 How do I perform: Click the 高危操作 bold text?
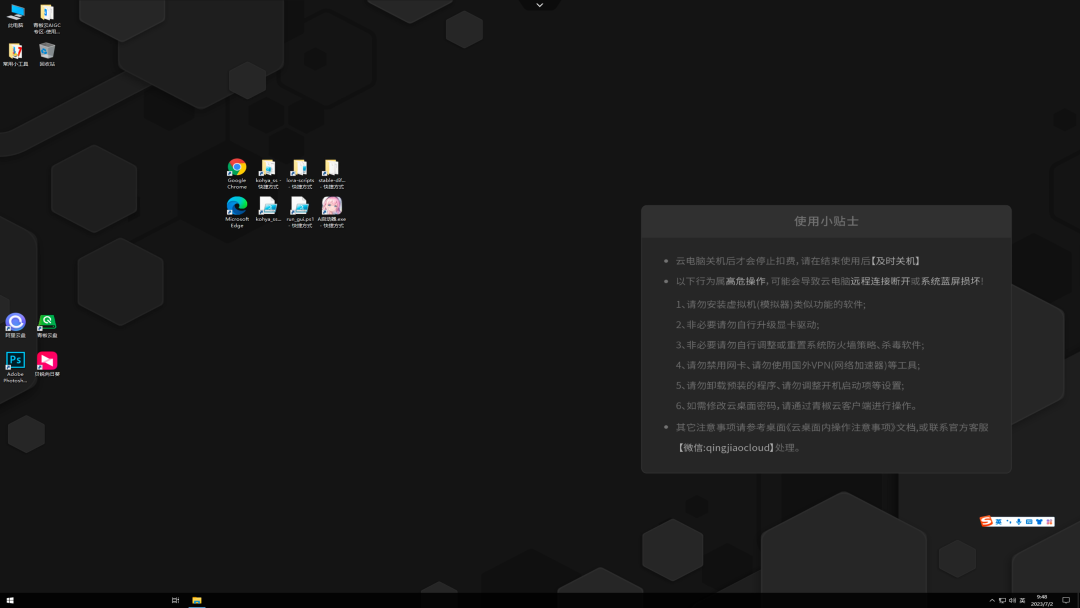(x=745, y=281)
